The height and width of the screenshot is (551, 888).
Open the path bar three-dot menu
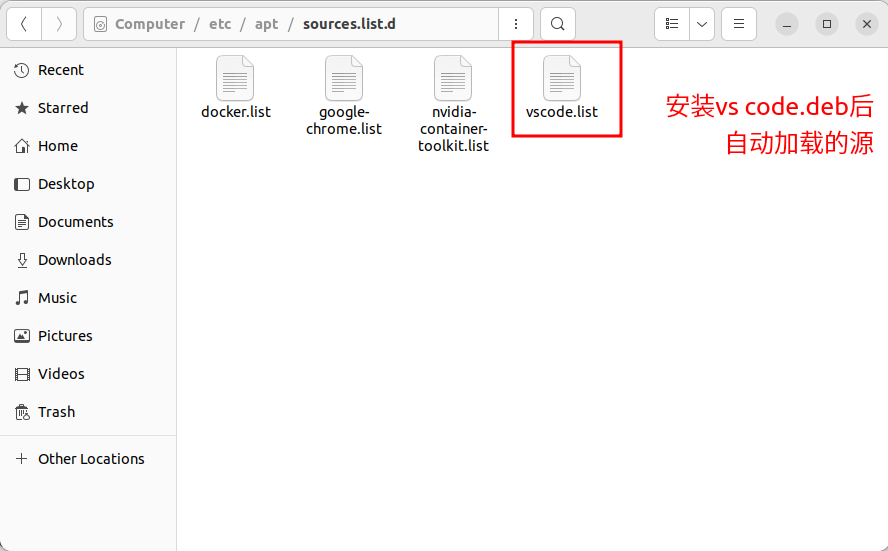(x=516, y=24)
